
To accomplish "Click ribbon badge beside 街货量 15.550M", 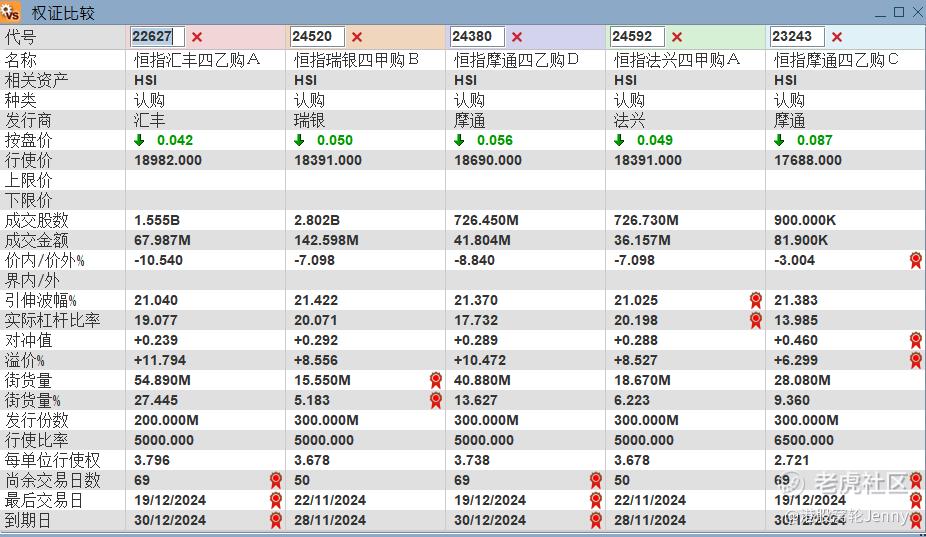I will (x=435, y=380).
